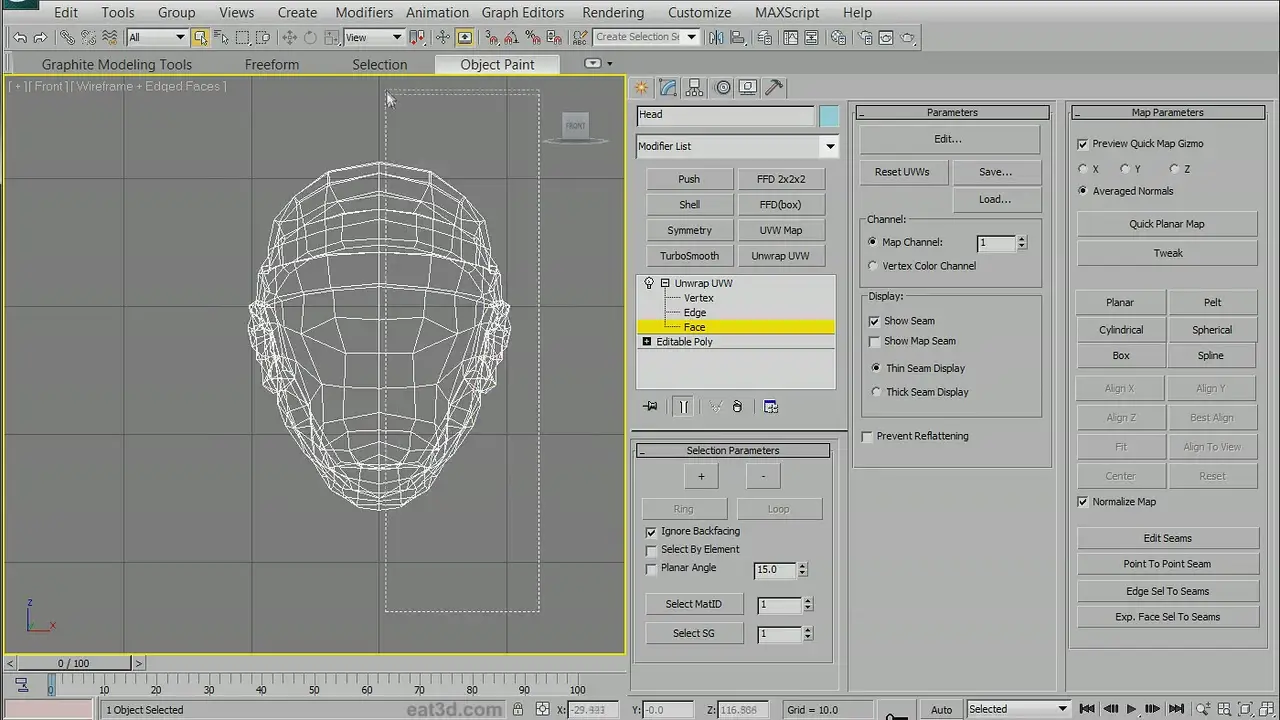Disable the Show Seam checkbox
The image size is (1280, 720).
coord(874,321)
